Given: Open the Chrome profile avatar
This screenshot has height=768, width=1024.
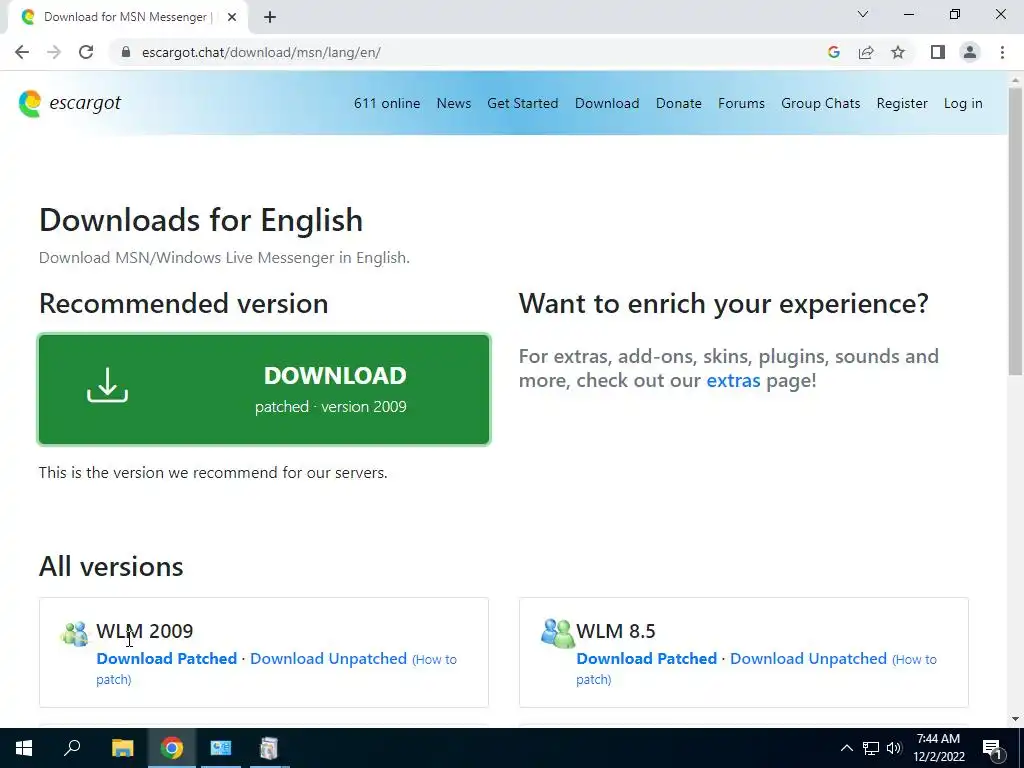Looking at the screenshot, I should pos(970,52).
